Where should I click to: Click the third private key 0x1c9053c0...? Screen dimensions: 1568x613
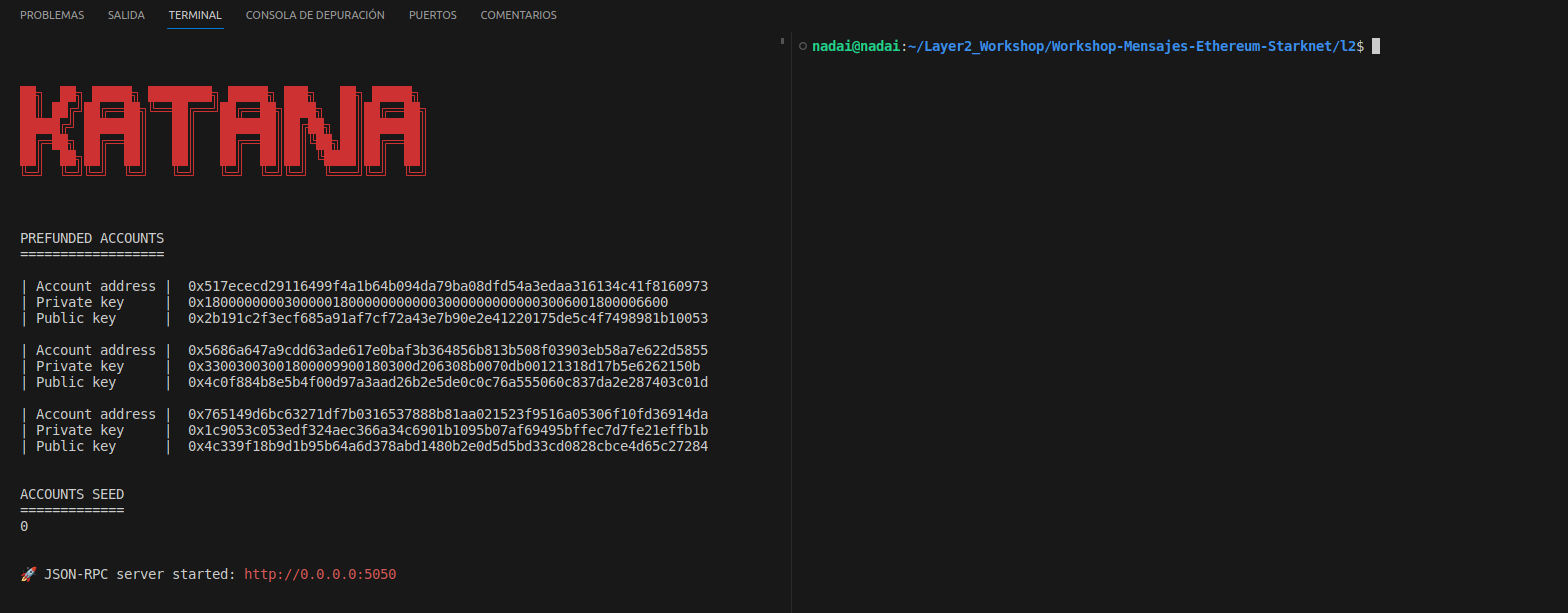[x=448, y=431]
